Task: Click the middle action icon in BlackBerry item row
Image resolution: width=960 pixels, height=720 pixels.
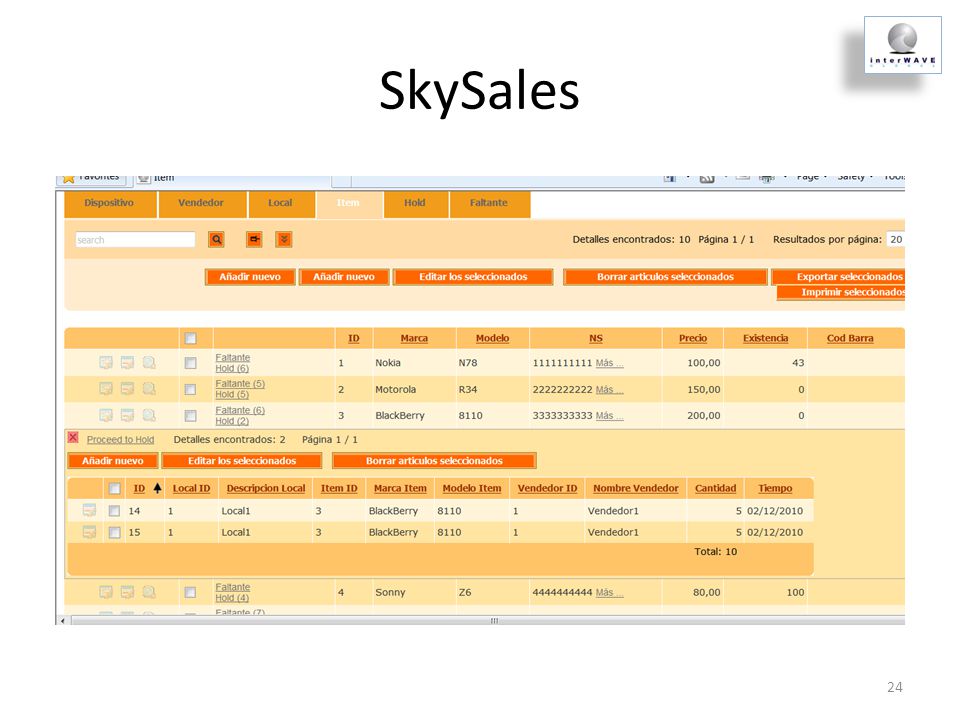Action: 127,415
